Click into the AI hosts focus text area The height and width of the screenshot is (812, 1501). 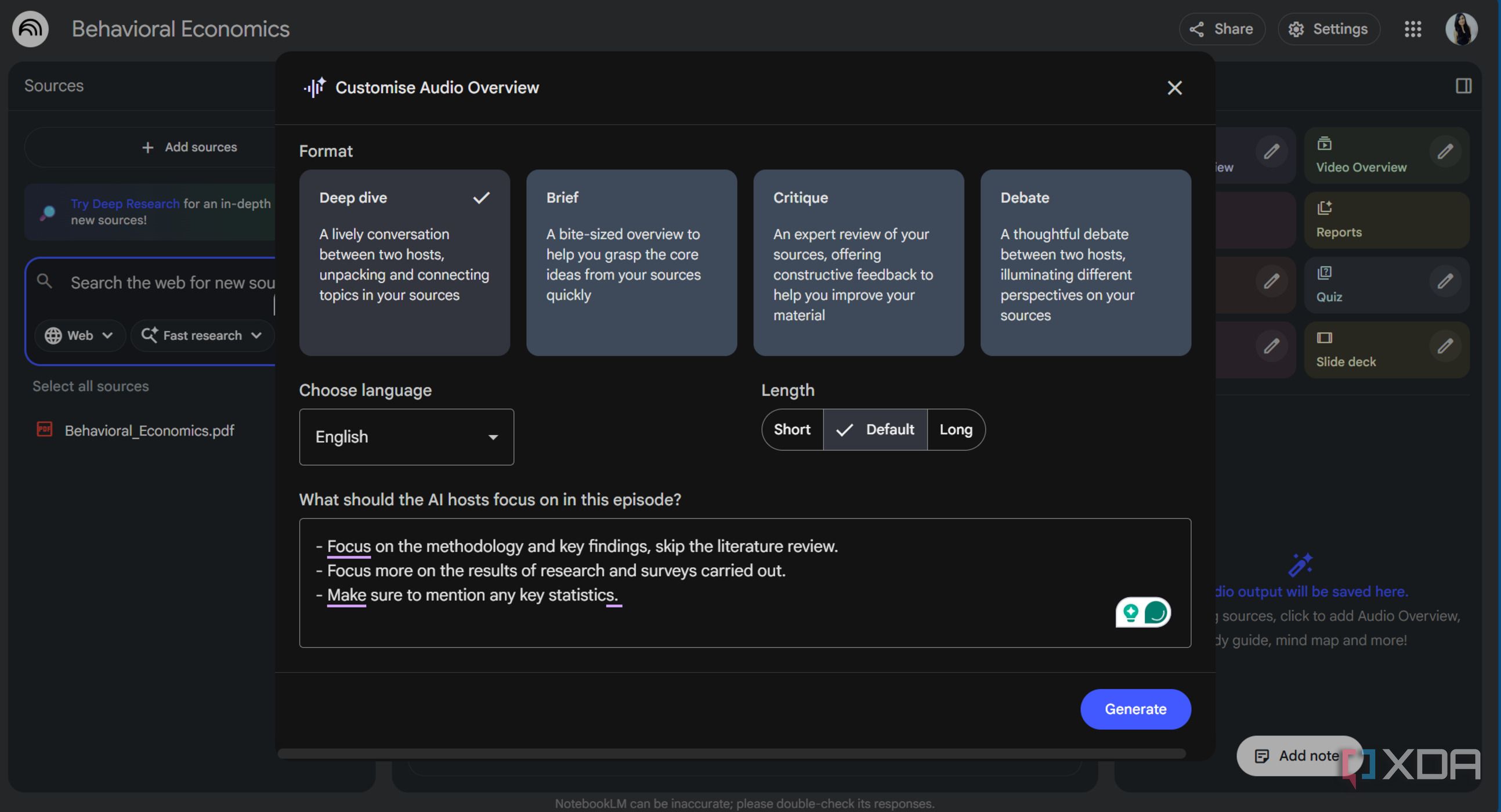point(744,582)
